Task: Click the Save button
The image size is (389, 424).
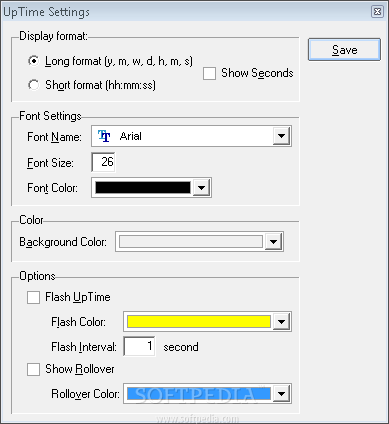Action: (344, 50)
